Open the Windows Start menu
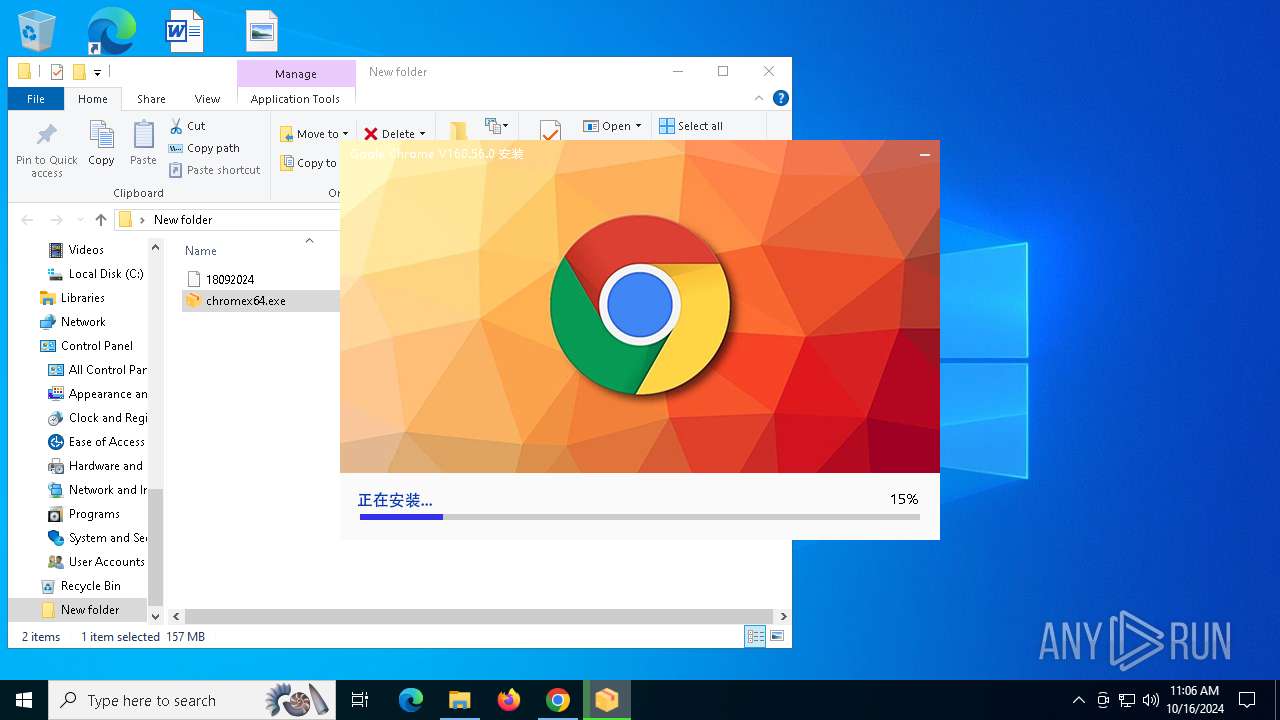This screenshot has width=1280, height=720. pyautogui.click(x=24, y=700)
